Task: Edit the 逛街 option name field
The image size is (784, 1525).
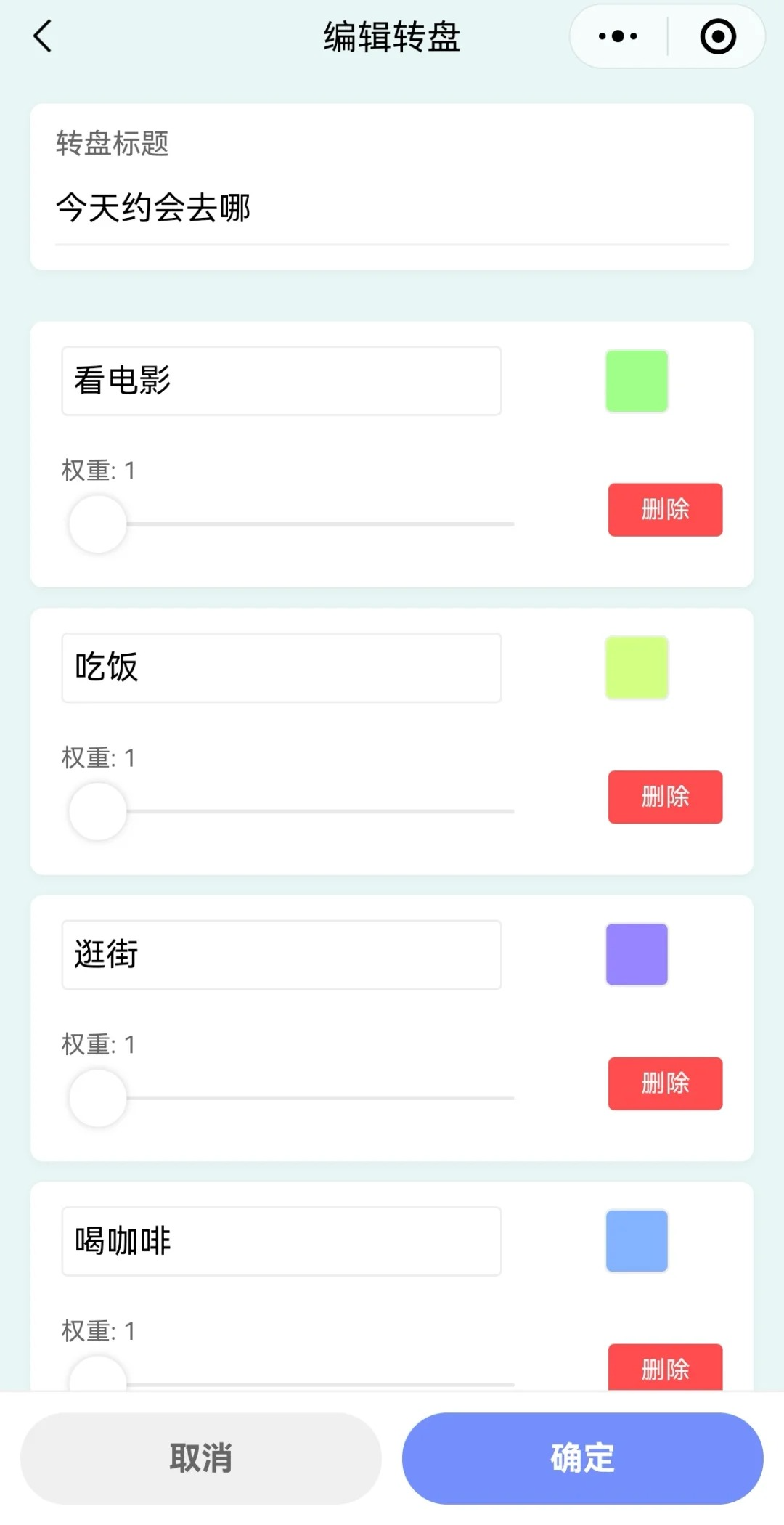Action: [282, 955]
